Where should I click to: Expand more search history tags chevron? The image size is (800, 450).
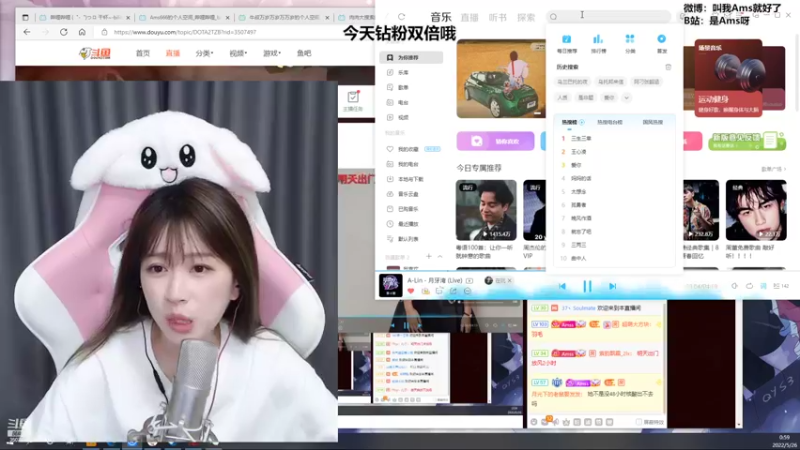[x=627, y=97]
